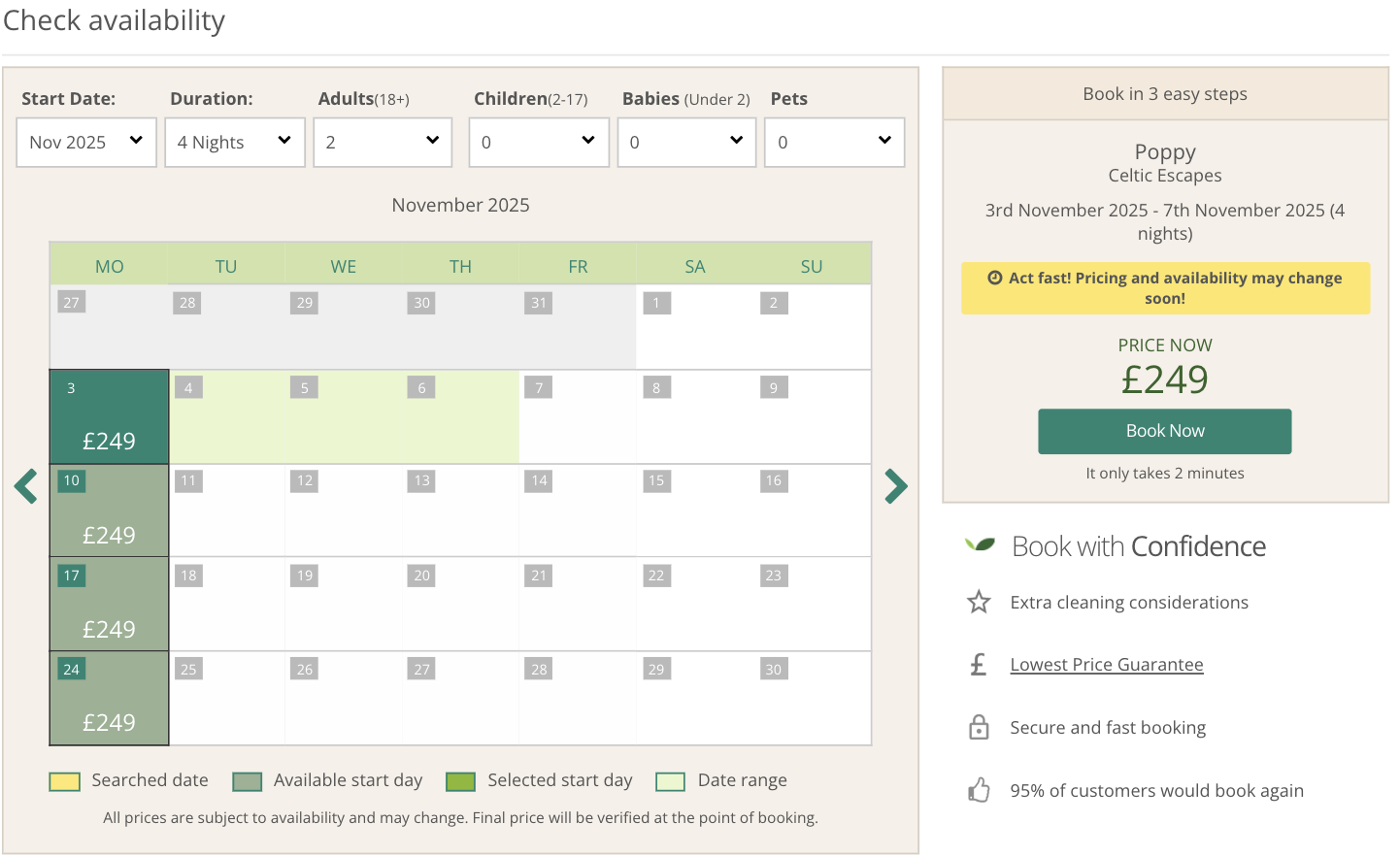Open the Children dropdown
1400x856 pixels.
click(x=539, y=143)
